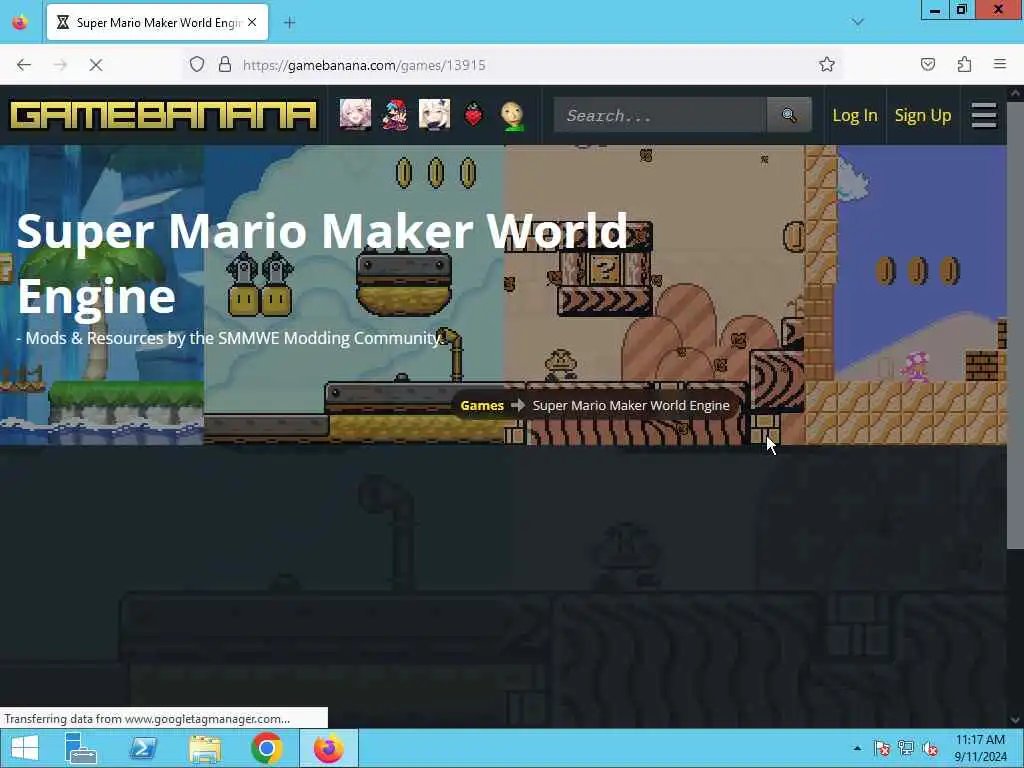Show hidden system tray icons
Screen dimensions: 1024x768
(857, 748)
